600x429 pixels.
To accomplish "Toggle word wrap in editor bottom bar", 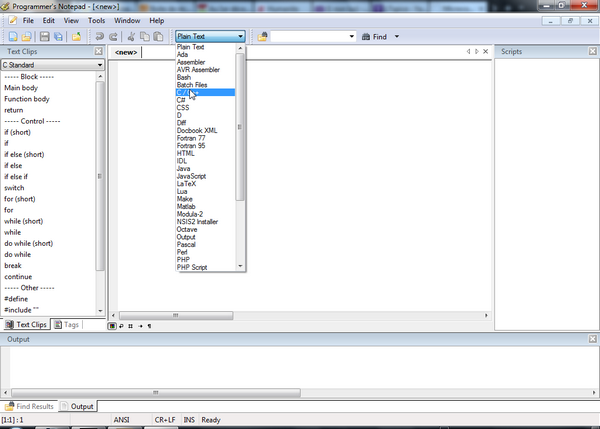I will coord(121,325).
